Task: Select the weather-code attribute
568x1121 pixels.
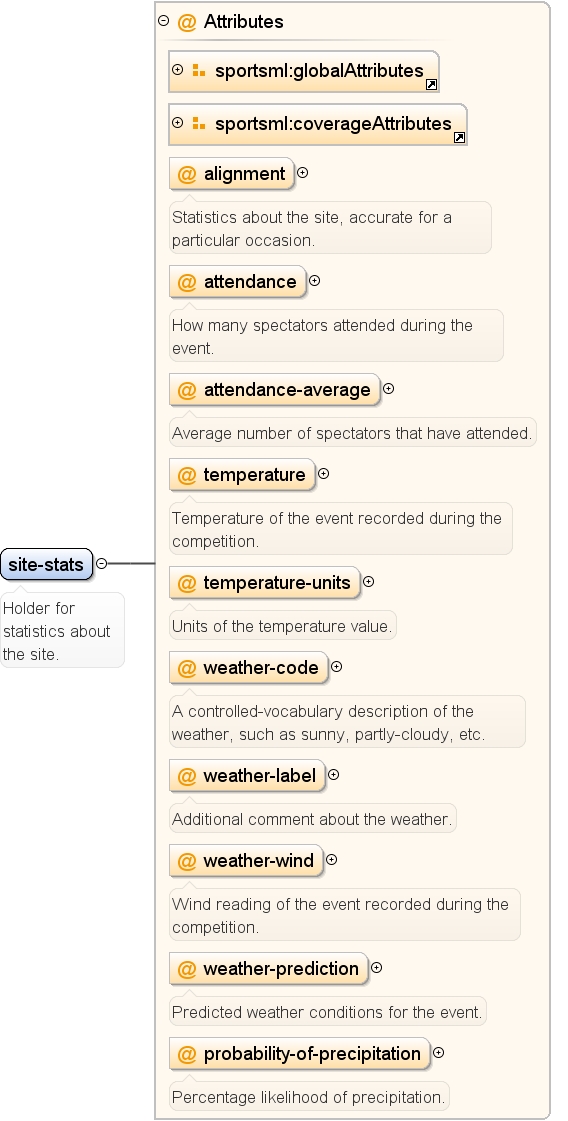Action: click(249, 668)
